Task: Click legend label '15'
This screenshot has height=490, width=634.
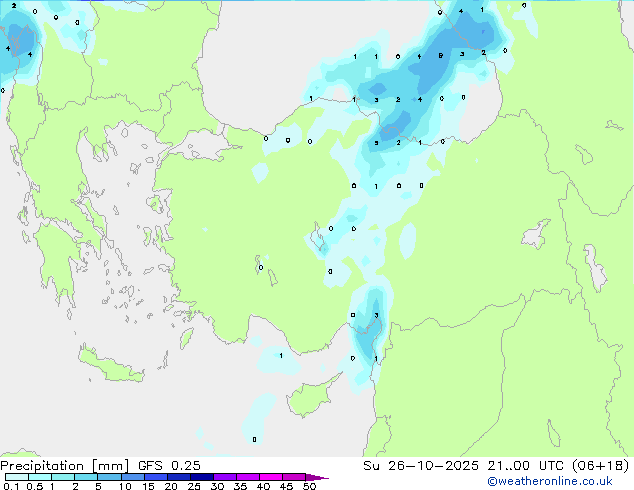Action: (148, 486)
